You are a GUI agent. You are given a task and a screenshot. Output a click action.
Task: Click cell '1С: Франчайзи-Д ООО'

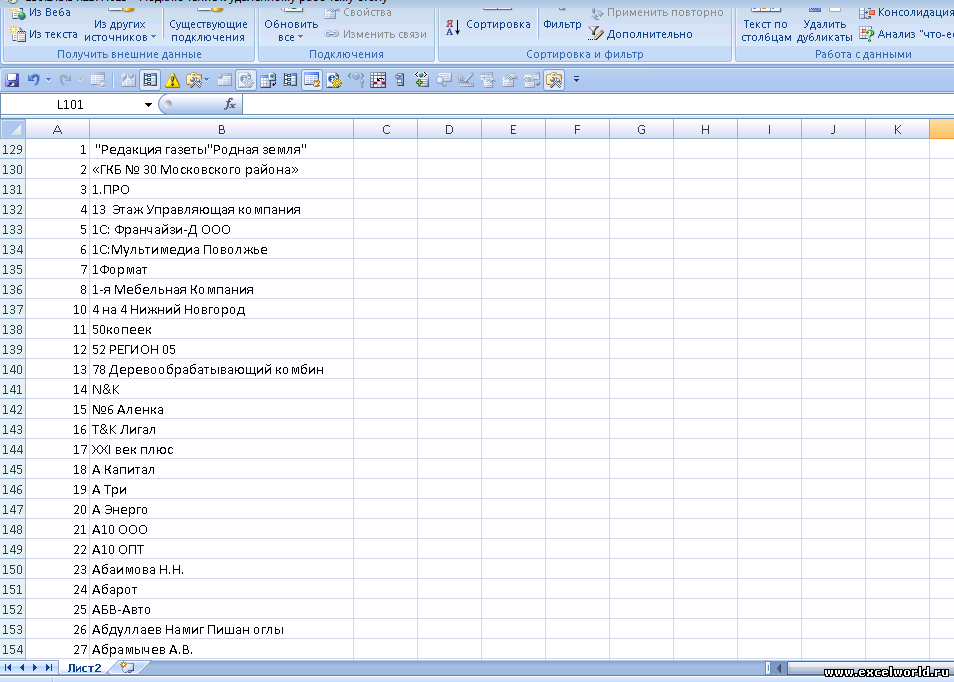coord(221,229)
